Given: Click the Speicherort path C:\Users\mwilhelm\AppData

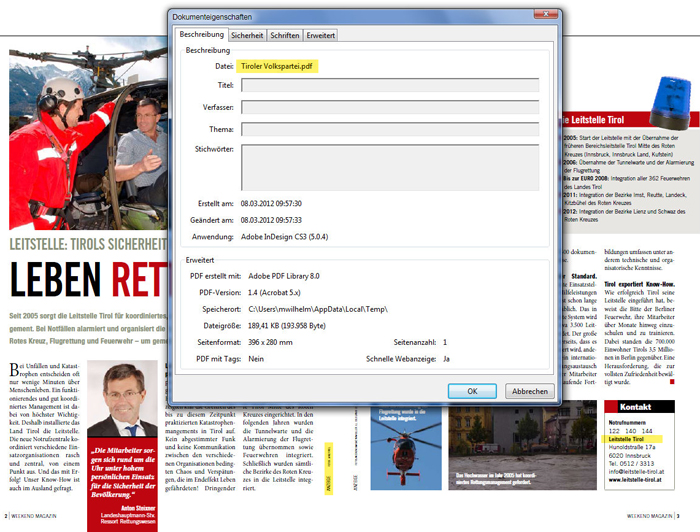Looking at the screenshot, I should click(x=317, y=309).
